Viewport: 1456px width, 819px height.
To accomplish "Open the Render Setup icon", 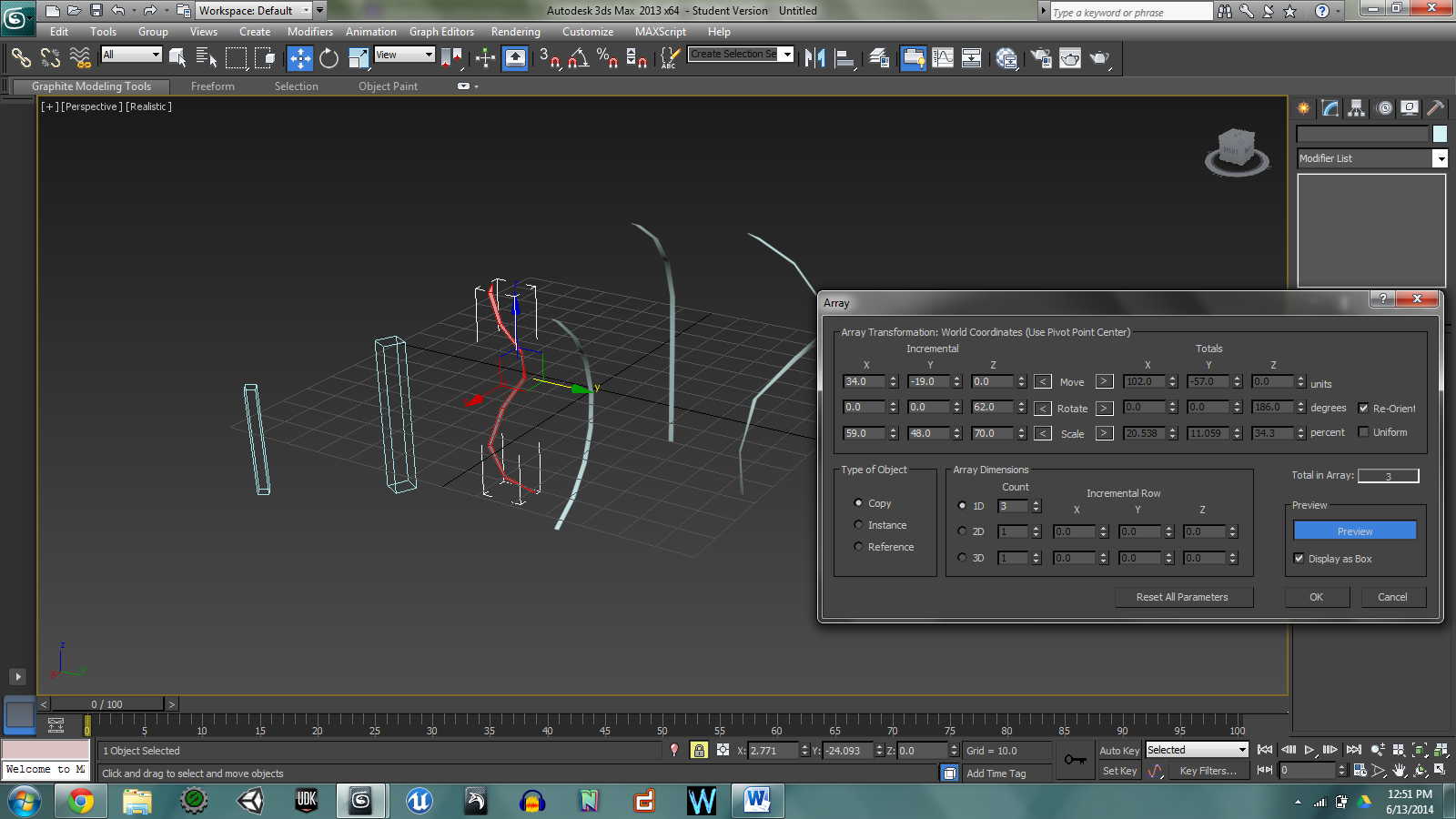I will pos(1041,58).
